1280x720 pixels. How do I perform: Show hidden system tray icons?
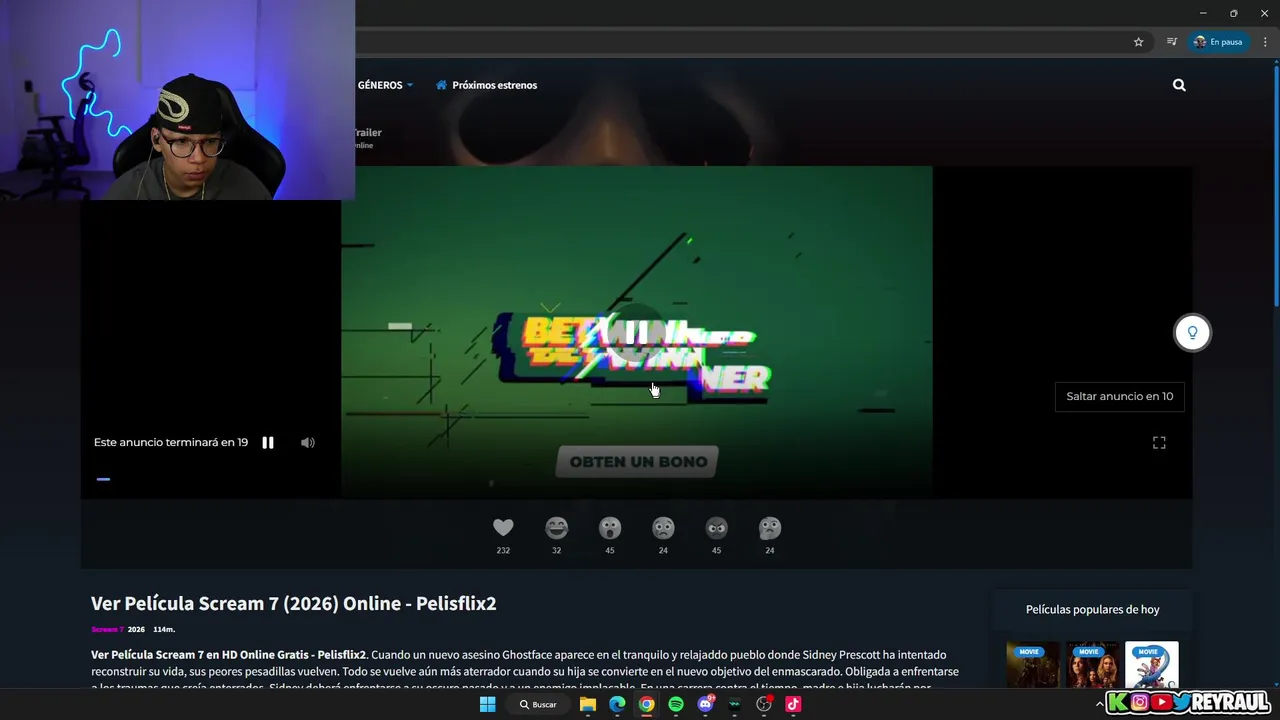tap(1100, 704)
